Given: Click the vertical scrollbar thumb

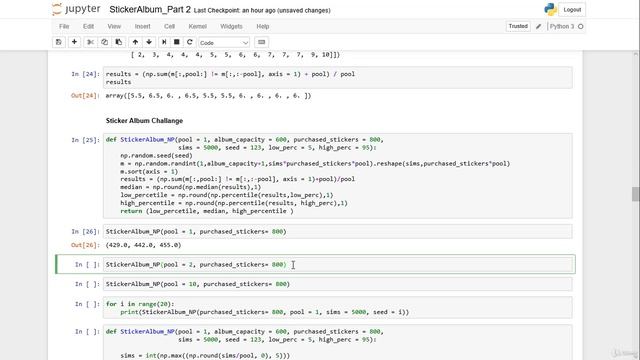Looking at the screenshot, I should pos(636,194).
